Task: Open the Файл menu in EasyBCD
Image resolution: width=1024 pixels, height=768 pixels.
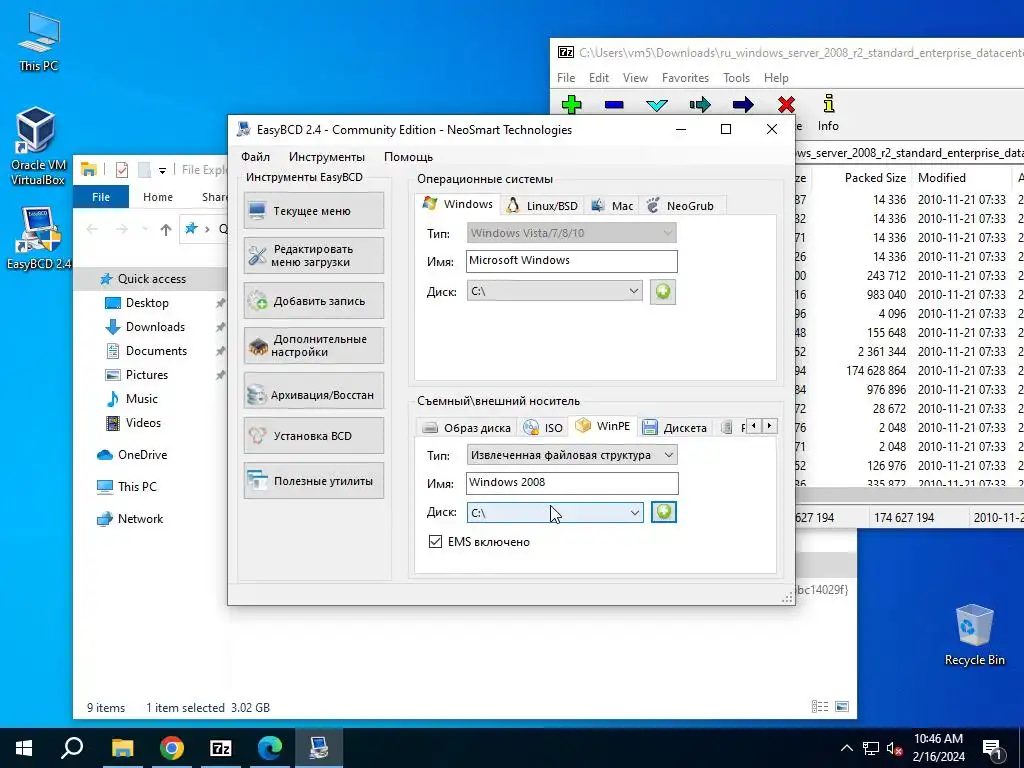Action: 255,157
